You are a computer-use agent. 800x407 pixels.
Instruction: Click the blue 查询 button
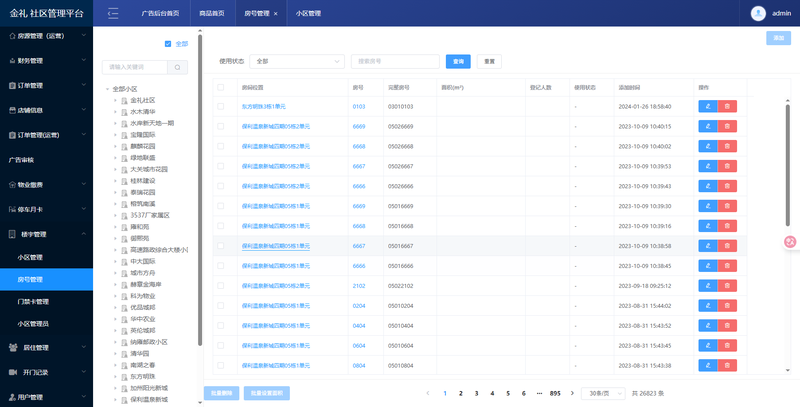(x=458, y=61)
